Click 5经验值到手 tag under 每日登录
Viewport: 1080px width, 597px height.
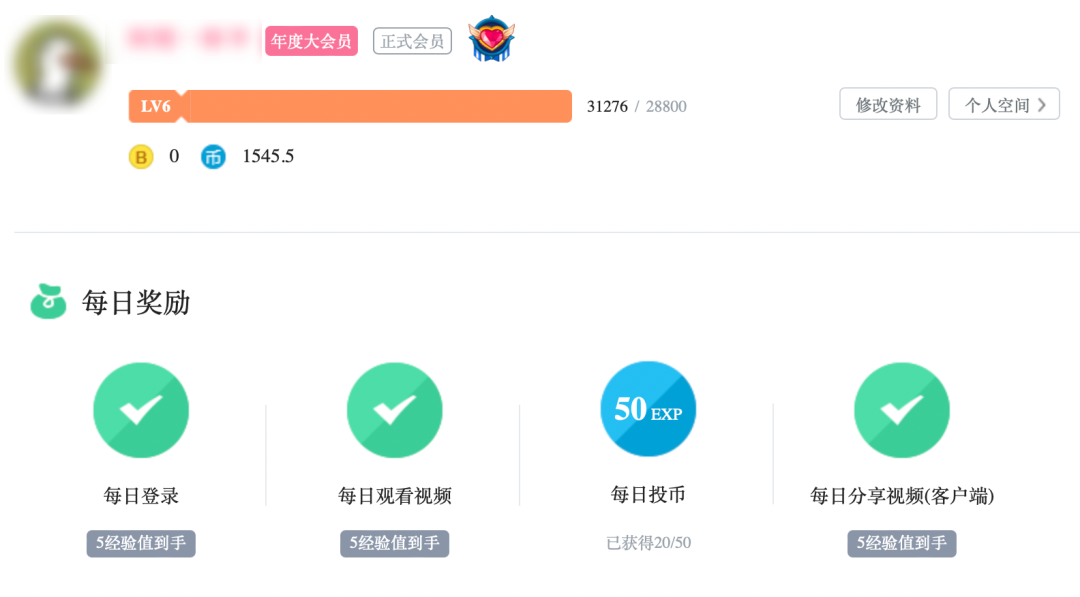coord(141,543)
